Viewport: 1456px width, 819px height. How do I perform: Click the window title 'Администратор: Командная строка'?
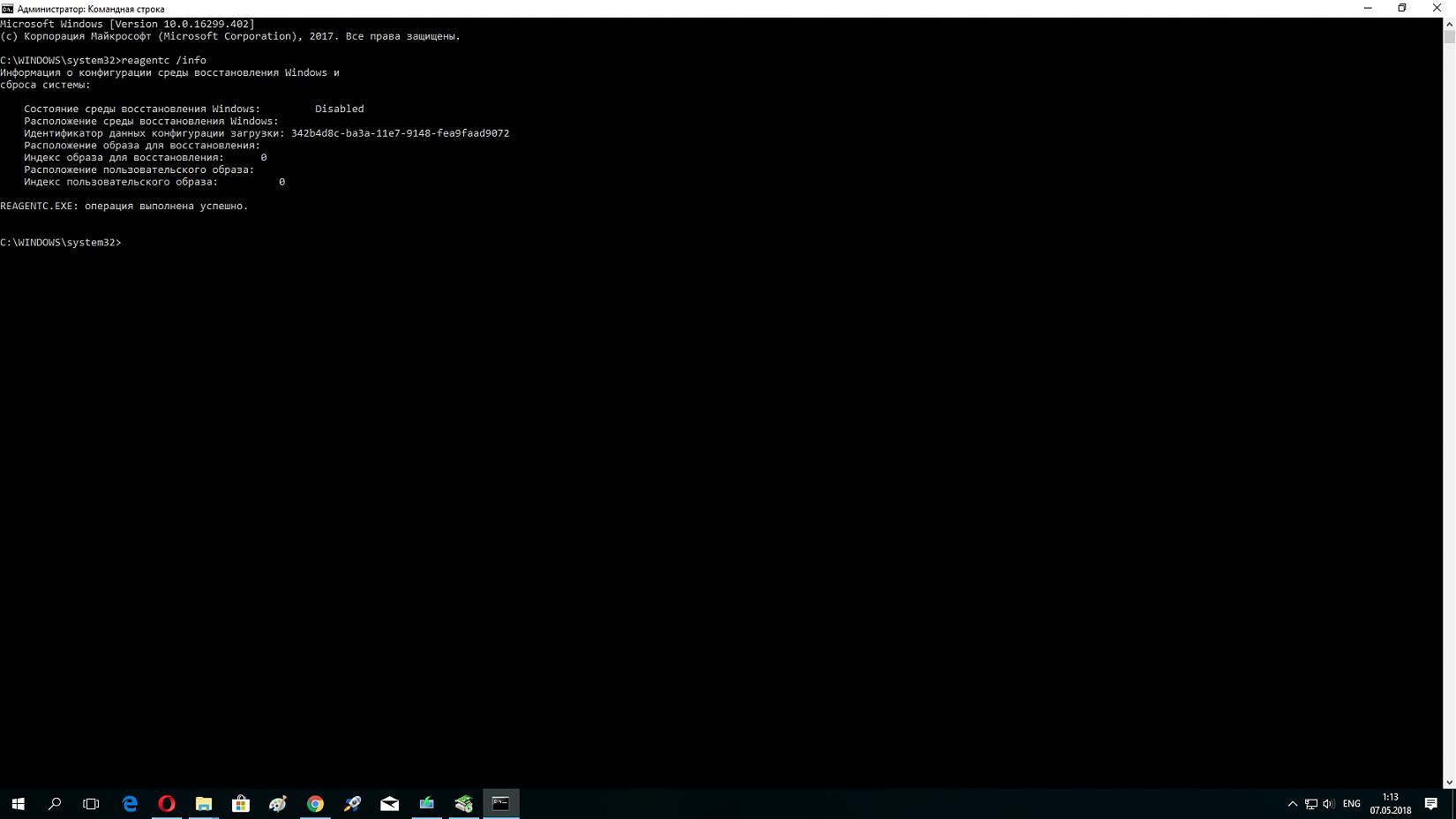(x=91, y=9)
